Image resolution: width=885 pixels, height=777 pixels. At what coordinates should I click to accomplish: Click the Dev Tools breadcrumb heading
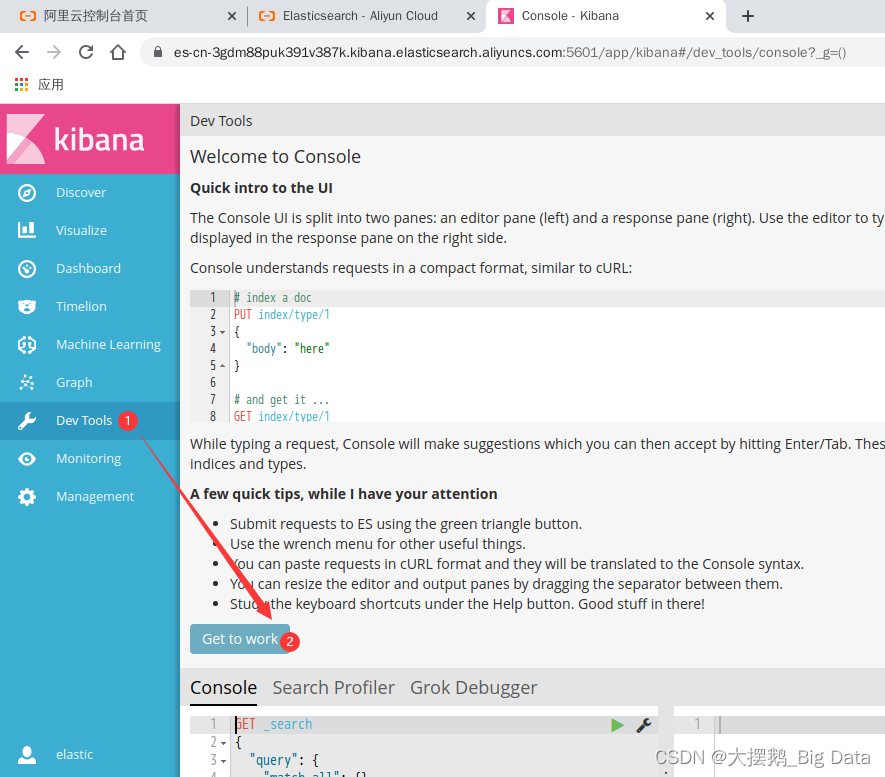[x=221, y=121]
